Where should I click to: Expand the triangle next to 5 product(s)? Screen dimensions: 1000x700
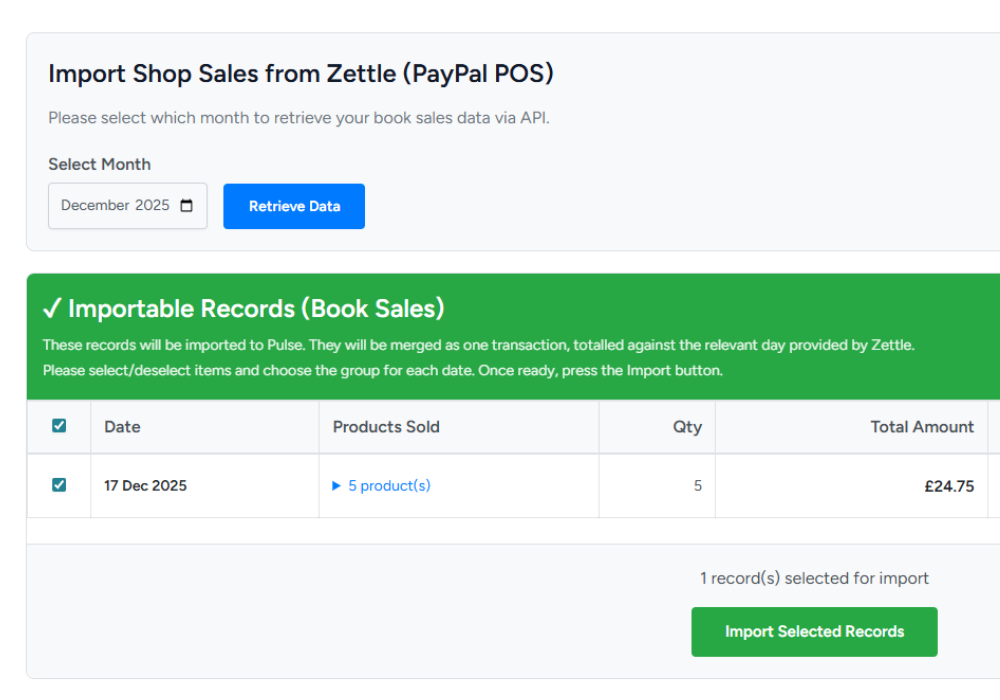pyautogui.click(x=337, y=486)
